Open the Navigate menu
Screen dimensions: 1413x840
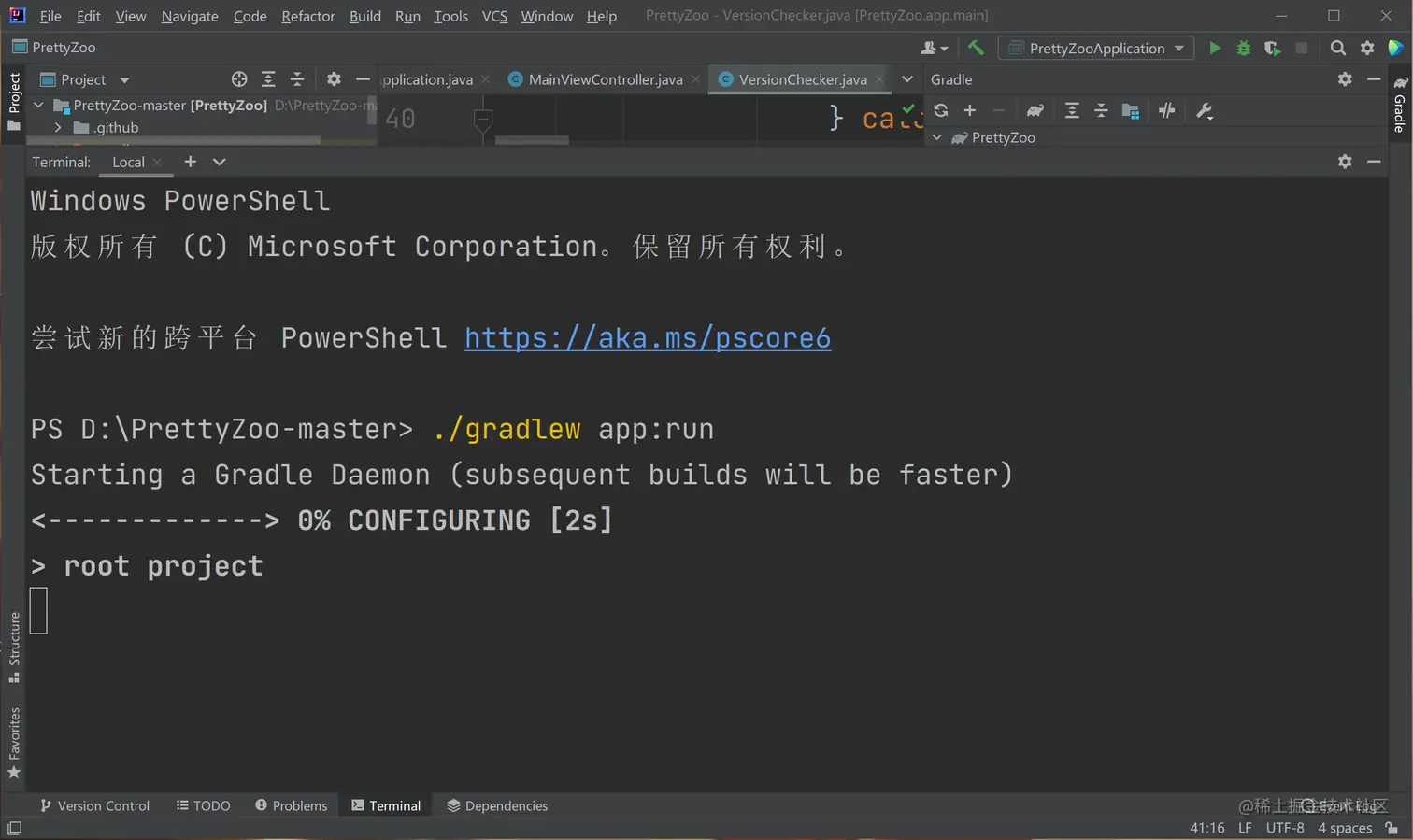[190, 16]
